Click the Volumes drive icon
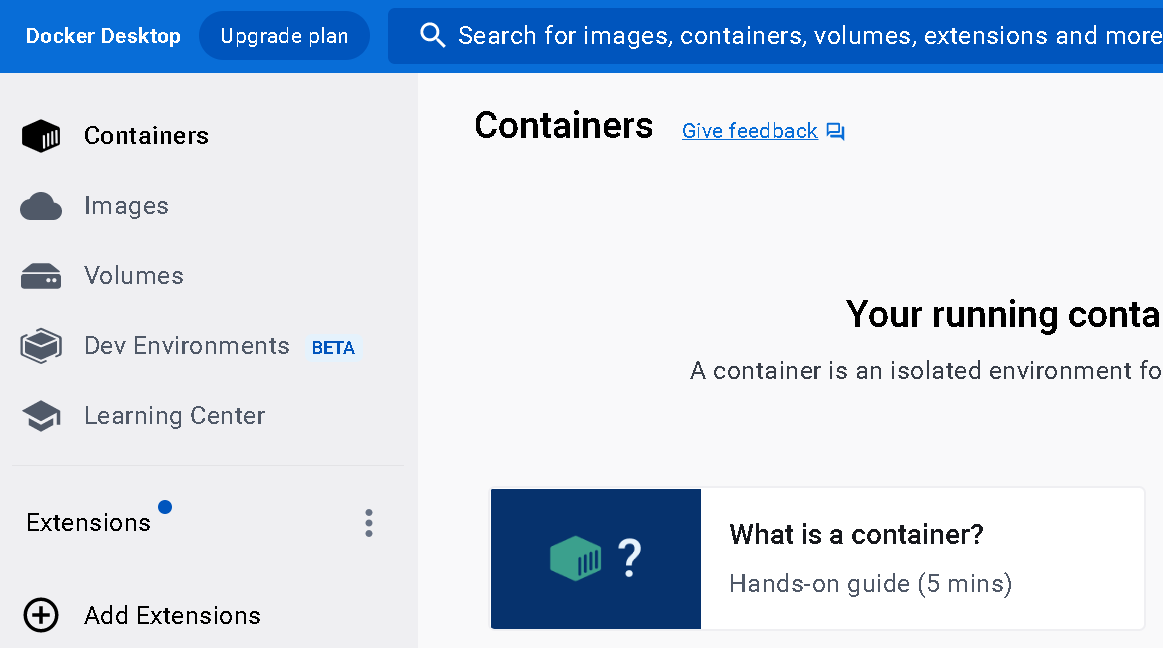This screenshot has height=648, width=1163. (41, 276)
